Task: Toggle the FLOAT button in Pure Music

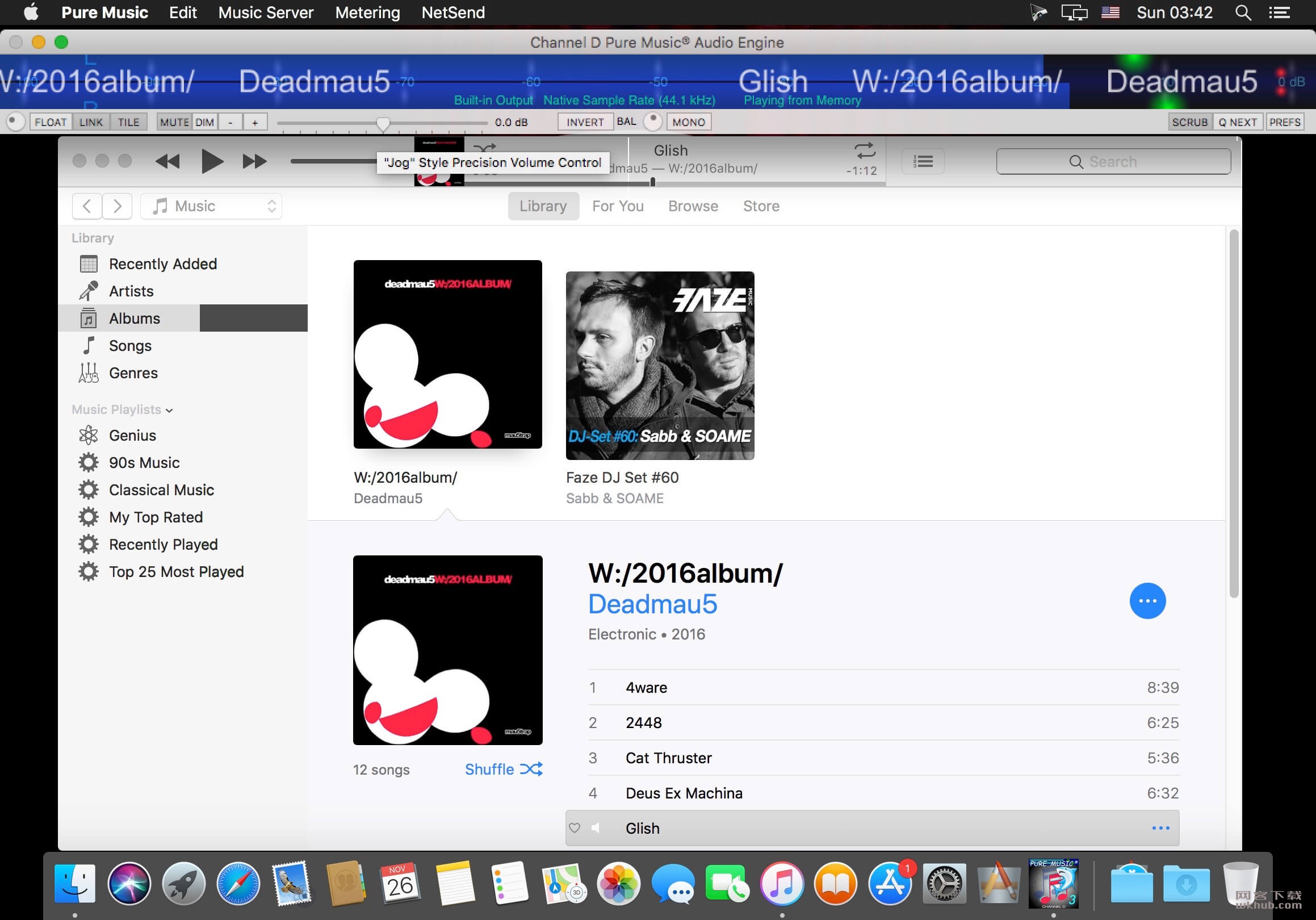Action: [51, 122]
